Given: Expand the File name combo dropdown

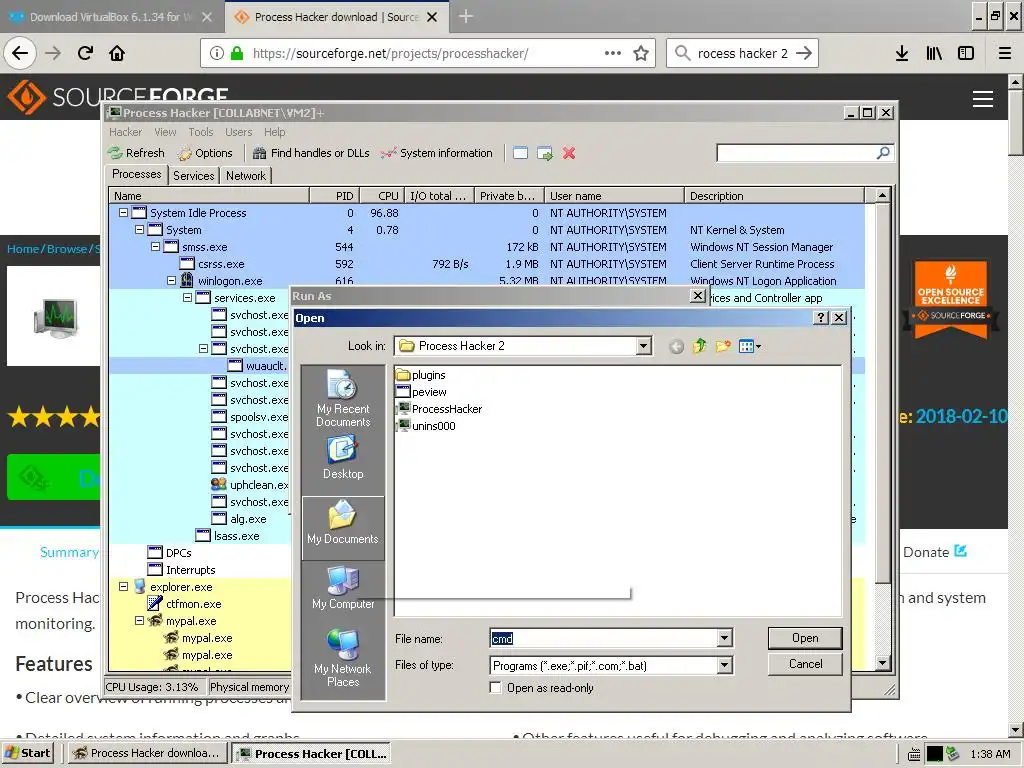Looking at the screenshot, I should (x=724, y=638).
